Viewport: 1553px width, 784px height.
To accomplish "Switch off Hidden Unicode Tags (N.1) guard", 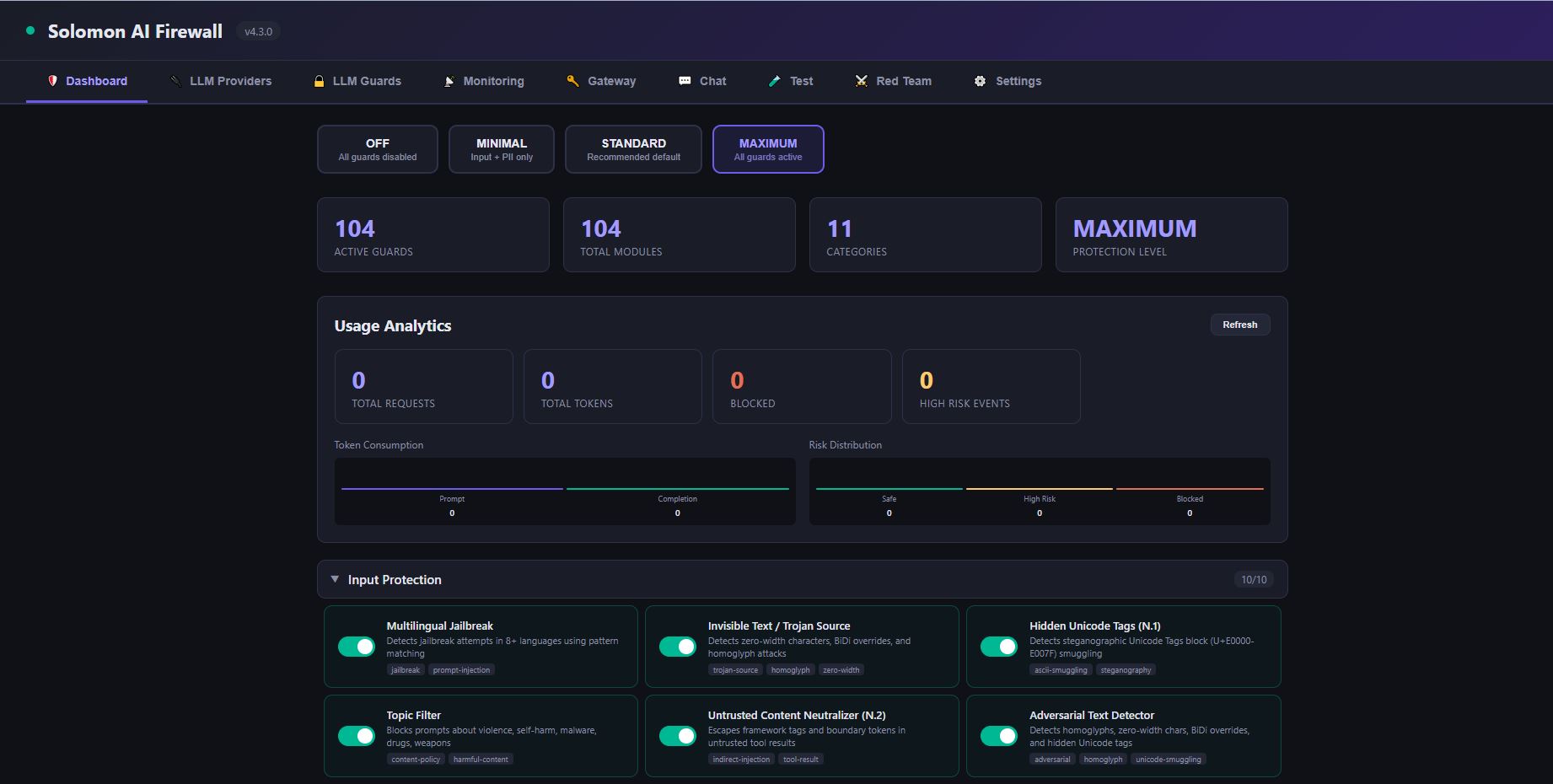I will (x=999, y=647).
